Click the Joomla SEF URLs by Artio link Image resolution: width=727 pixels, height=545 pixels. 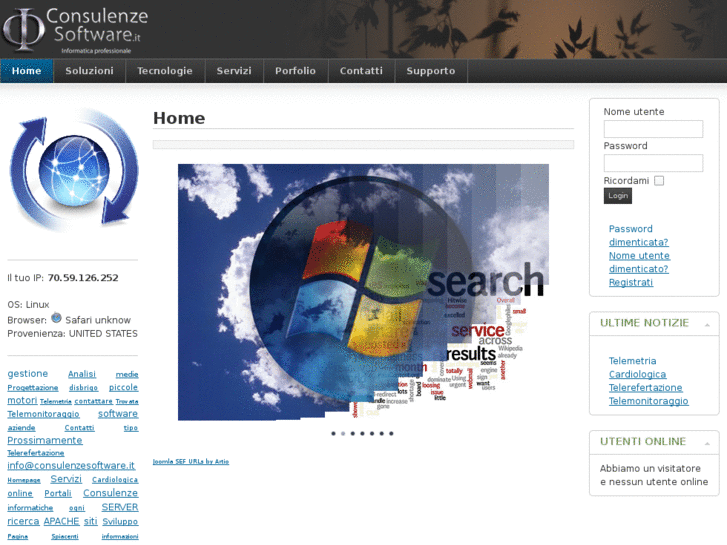191,462
